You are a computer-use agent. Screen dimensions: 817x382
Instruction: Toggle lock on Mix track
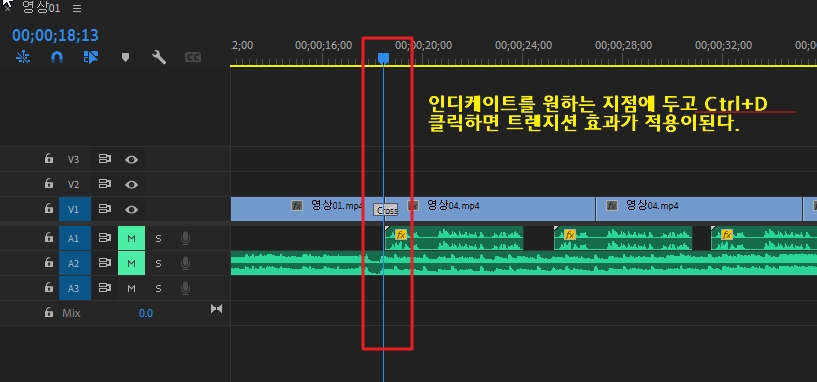tap(48, 313)
